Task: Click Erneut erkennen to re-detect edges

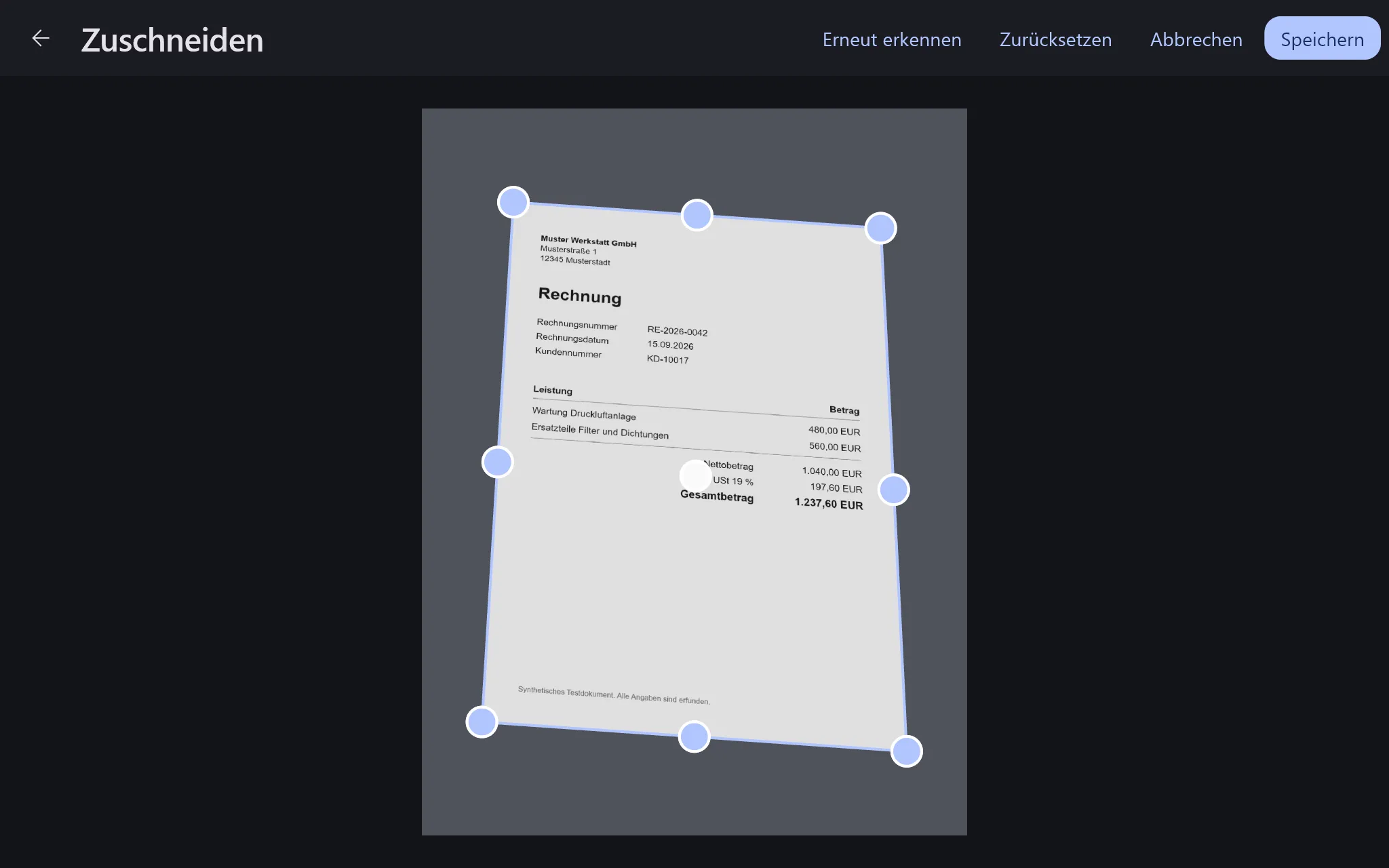Action: (892, 39)
